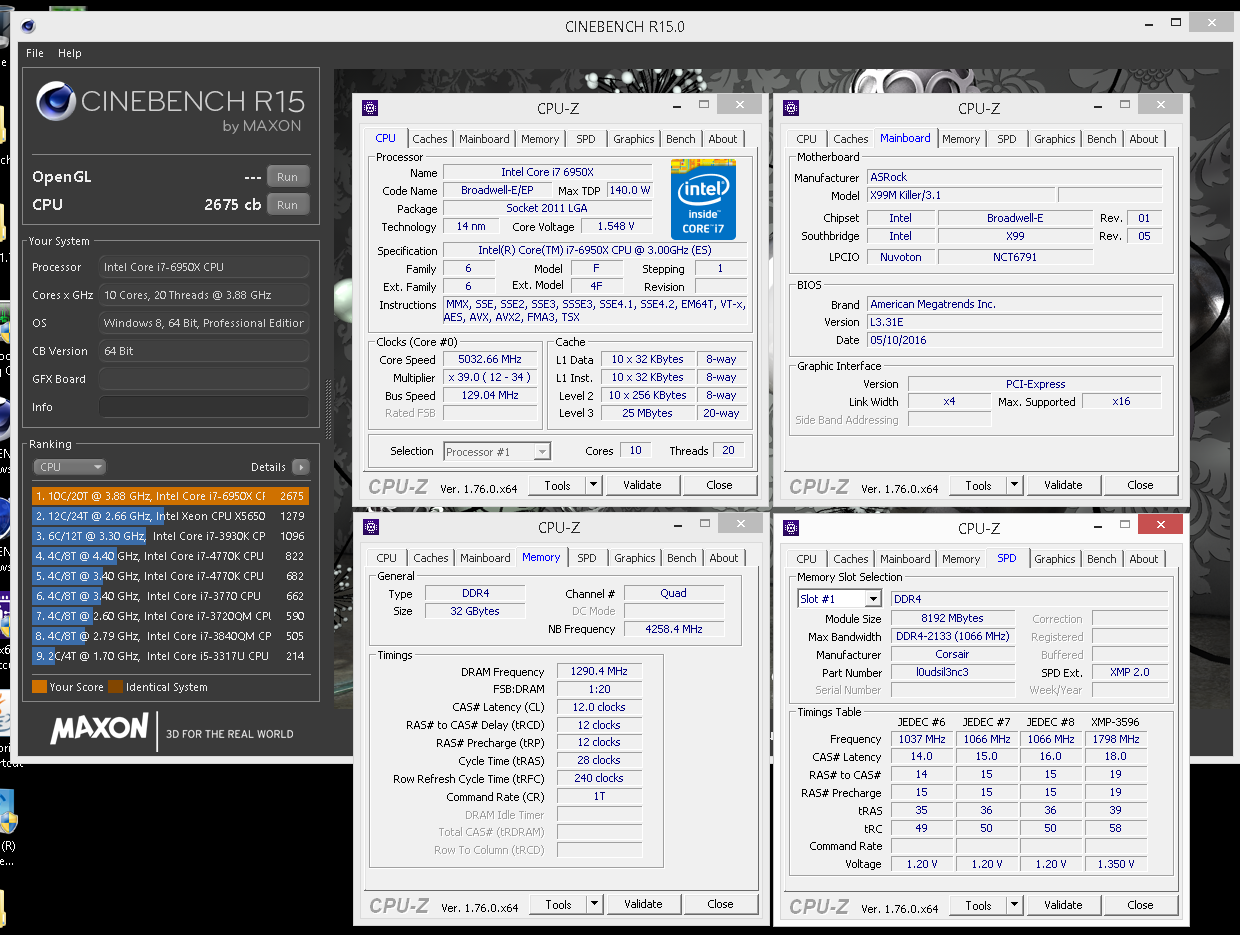This screenshot has height=935, width=1240.
Task: Click the BIOS version L3.31E
Action: 1014,322
